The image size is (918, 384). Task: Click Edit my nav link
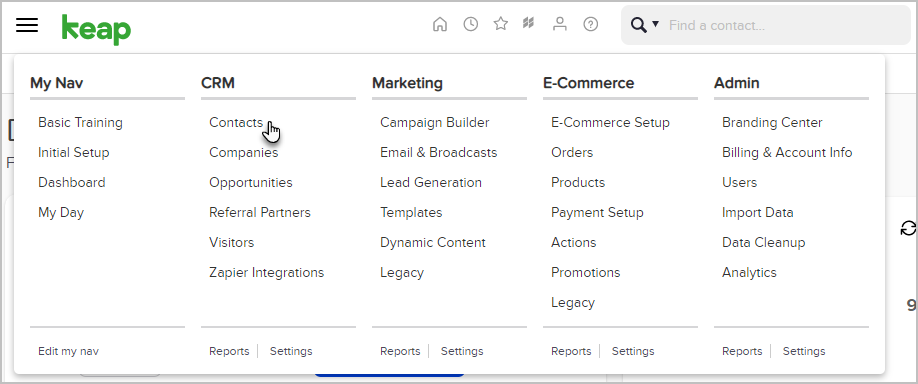68,351
